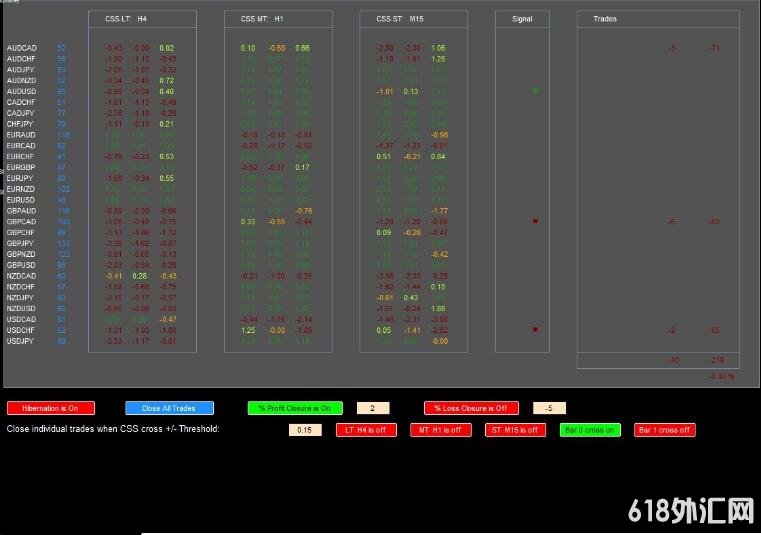Viewport: 761px width, 535px height.
Task: Select the GBPJPY pair row label
Action: [x=20, y=243]
